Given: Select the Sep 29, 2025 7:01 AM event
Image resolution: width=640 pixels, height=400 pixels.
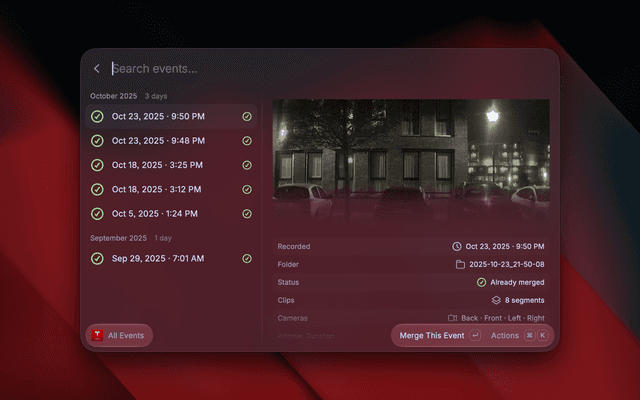Looking at the screenshot, I should (171, 258).
